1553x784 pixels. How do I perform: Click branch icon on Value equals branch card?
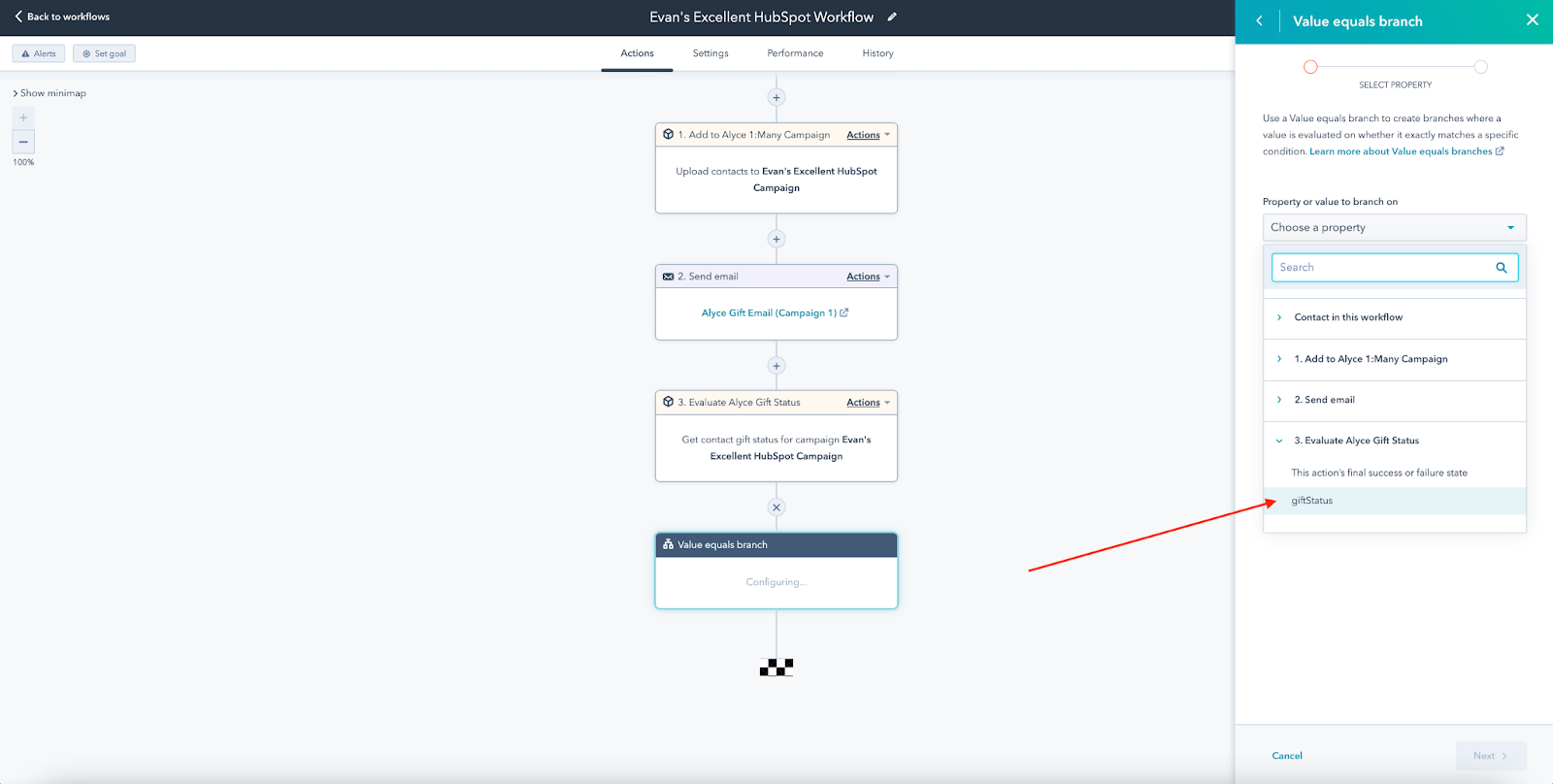click(668, 544)
